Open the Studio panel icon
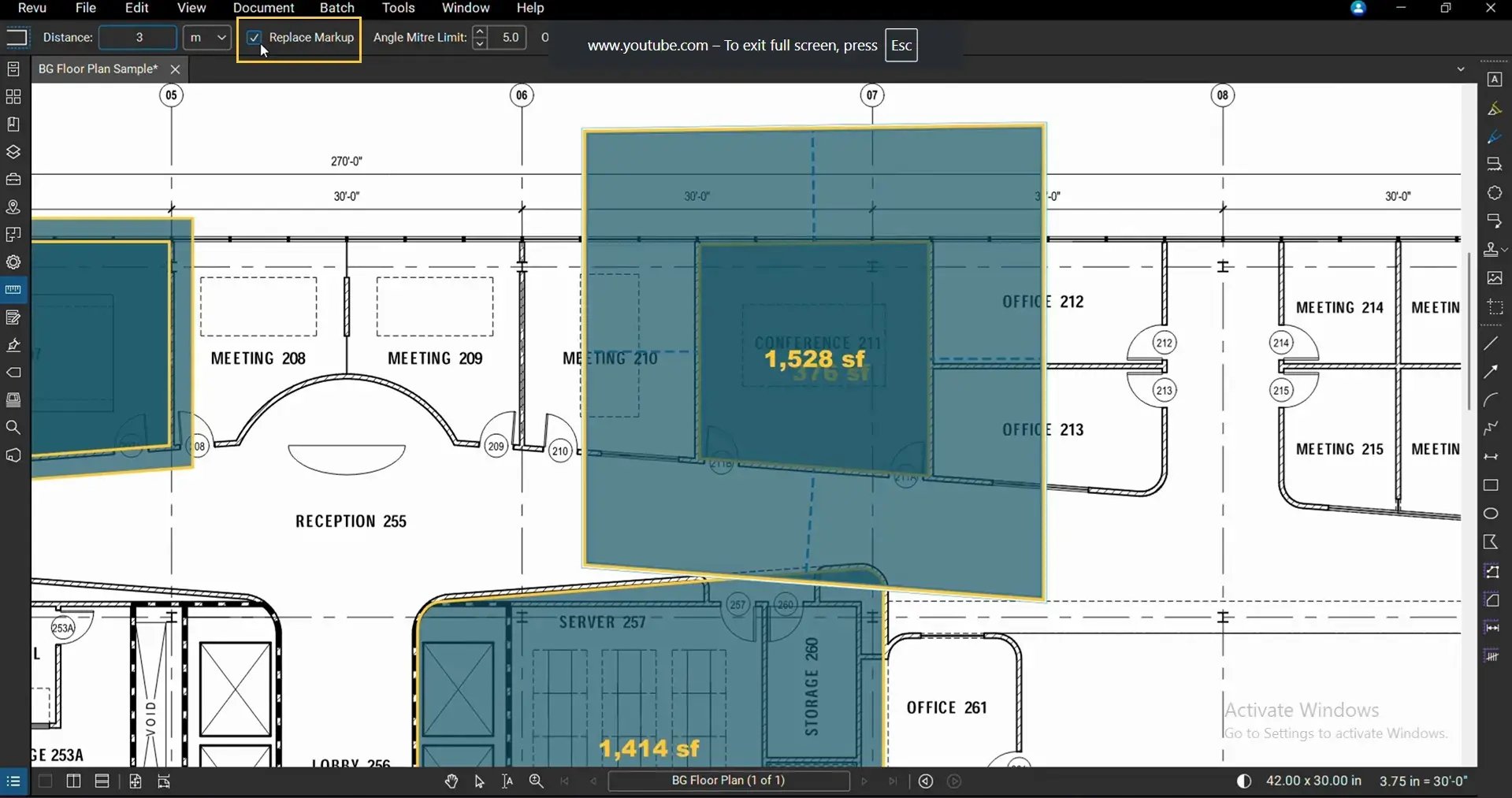This screenshot has height=798, width=1512. click(x=13, y=455)
